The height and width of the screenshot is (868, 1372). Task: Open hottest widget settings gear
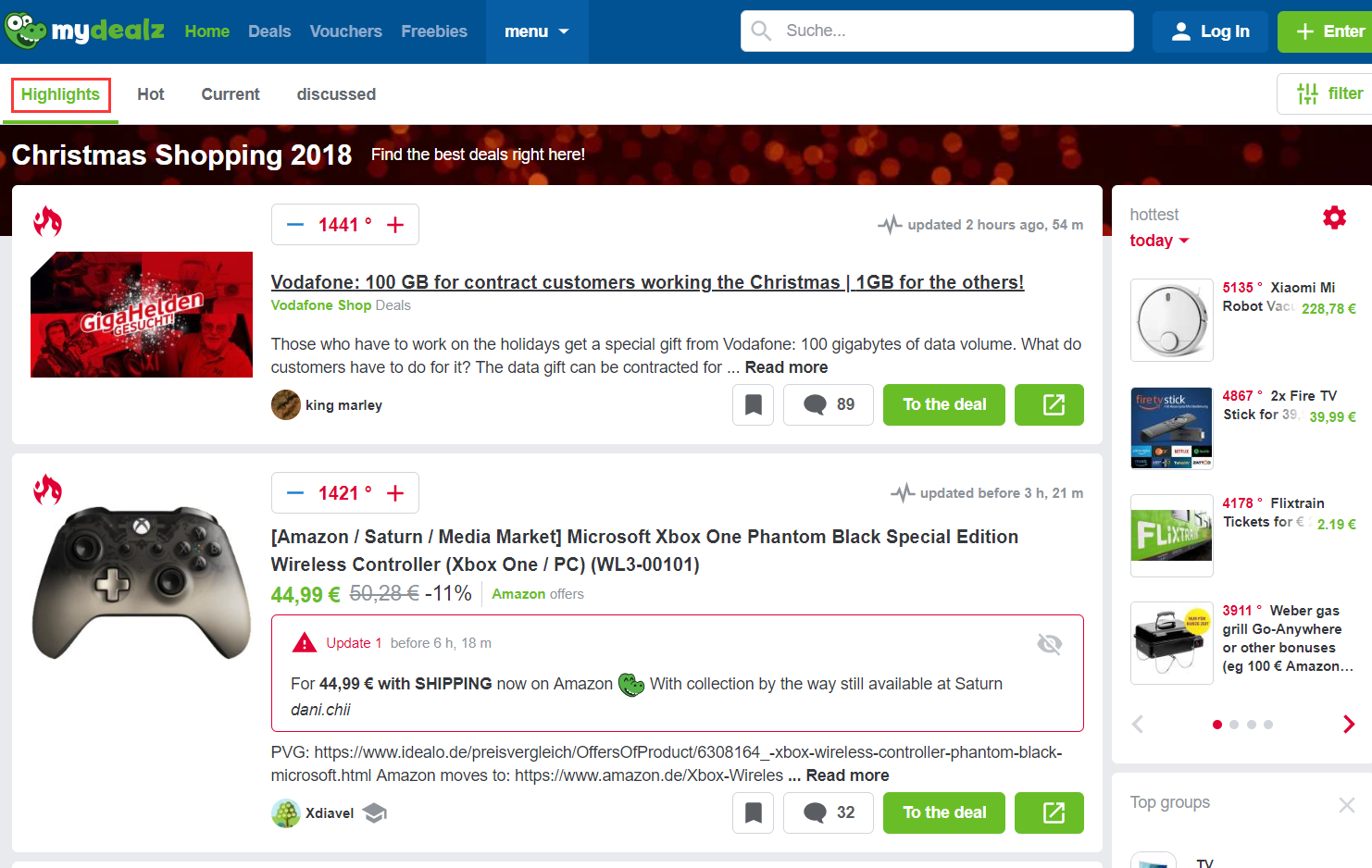tap(1334, 217)
